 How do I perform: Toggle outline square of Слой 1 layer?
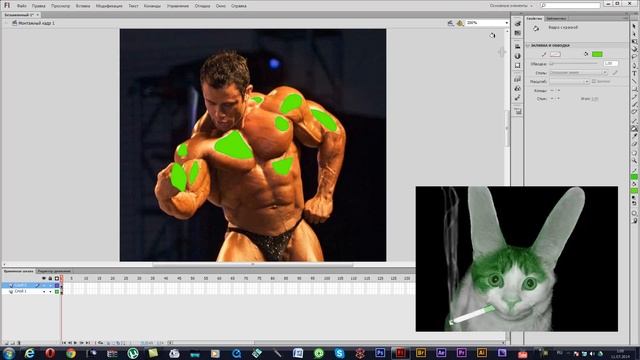(x=57, y=291)
